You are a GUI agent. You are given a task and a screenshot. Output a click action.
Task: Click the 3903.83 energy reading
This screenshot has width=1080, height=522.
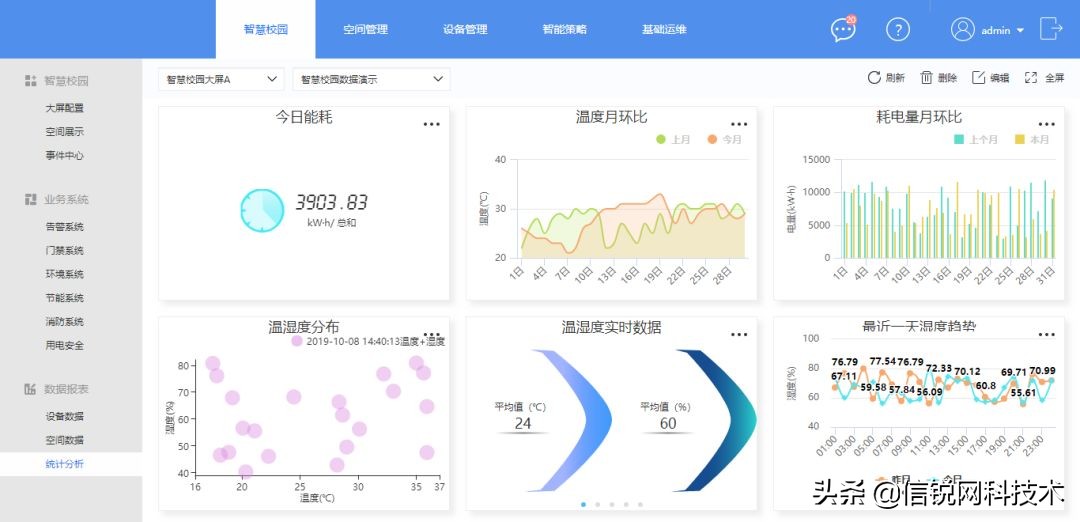pyautogui.click(x=331, y=202)
